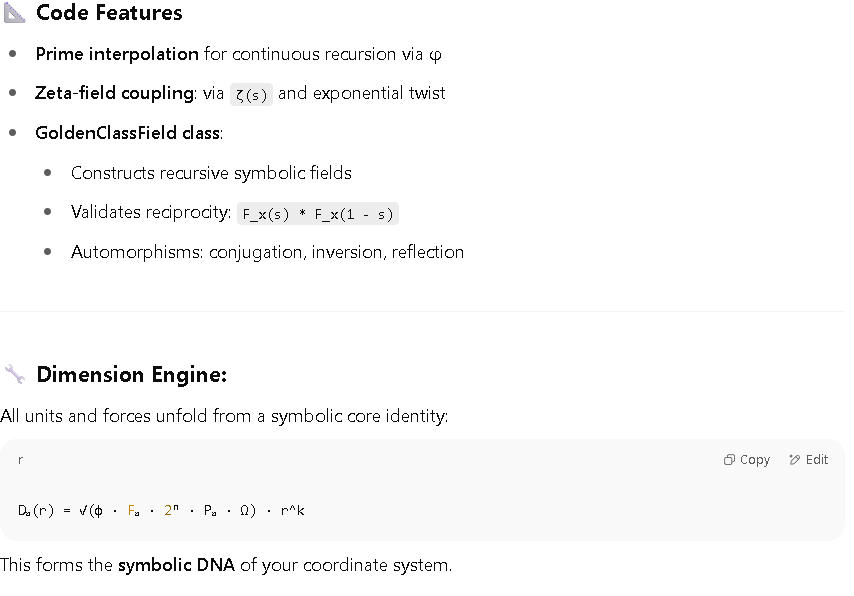Click the 'Constructs recursive symbolic fields' bullet
This screenshot has width=854, height=596.
tap(211, 173)
